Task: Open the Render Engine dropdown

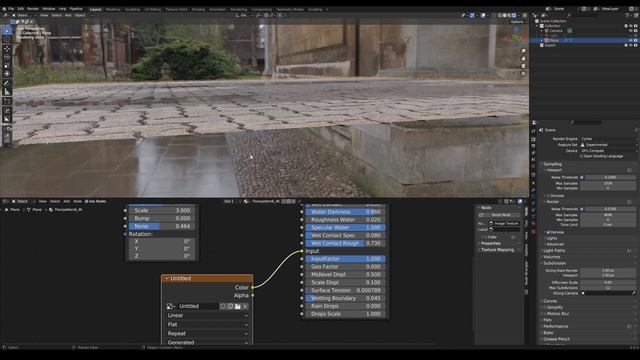Action: [608, 139]
